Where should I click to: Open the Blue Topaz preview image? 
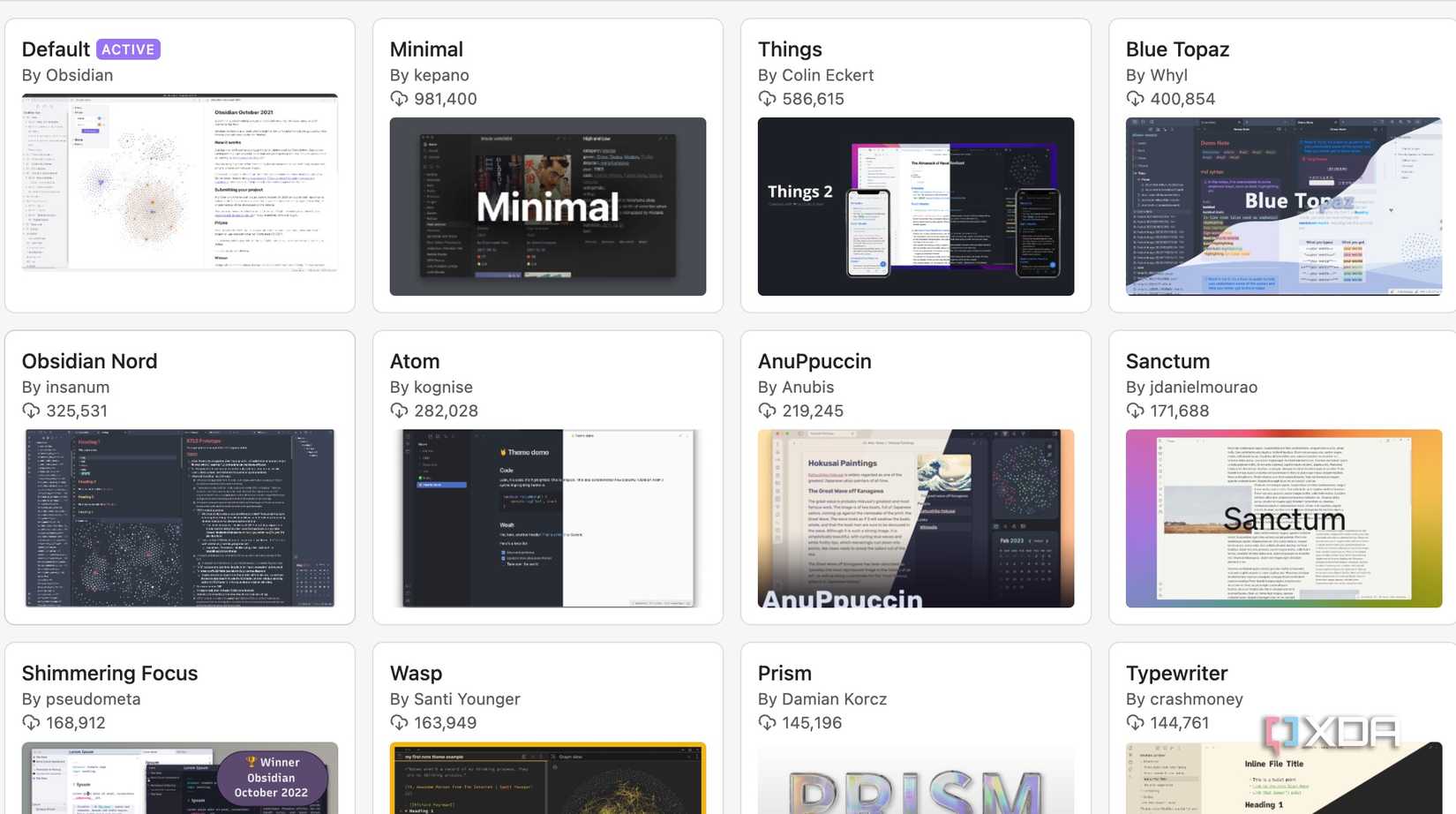(x=1283, y=207)
